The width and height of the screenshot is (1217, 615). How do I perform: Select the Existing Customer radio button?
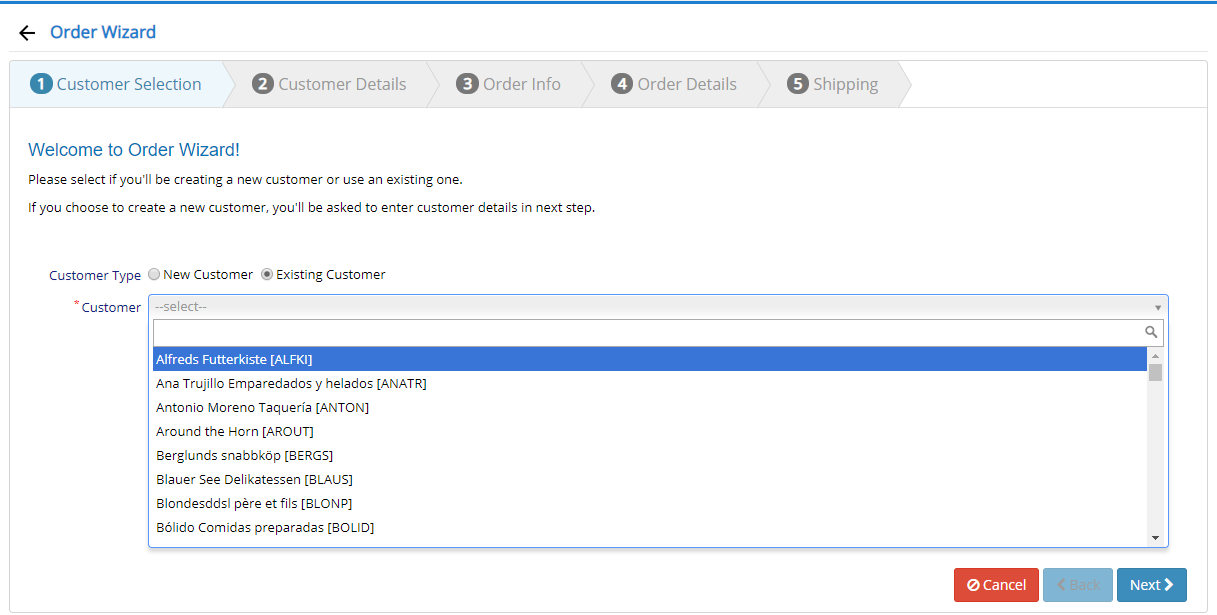pos(267,274)
